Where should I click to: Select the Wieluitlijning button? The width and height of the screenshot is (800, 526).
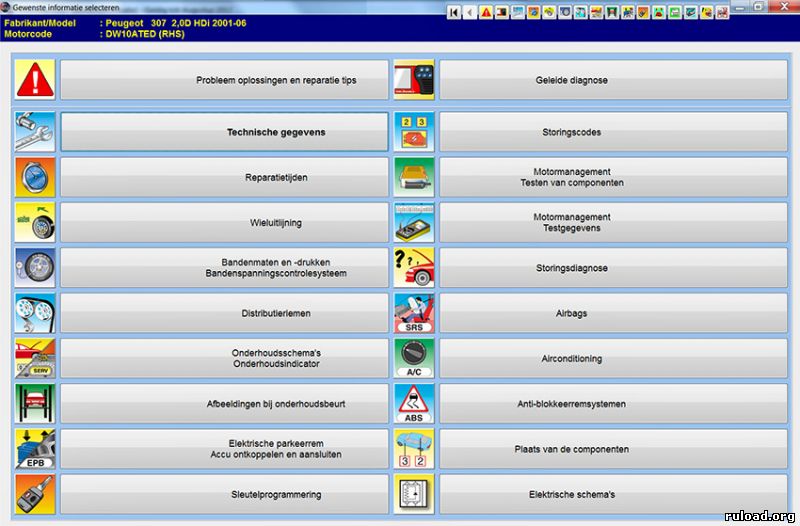pos(224,222)
